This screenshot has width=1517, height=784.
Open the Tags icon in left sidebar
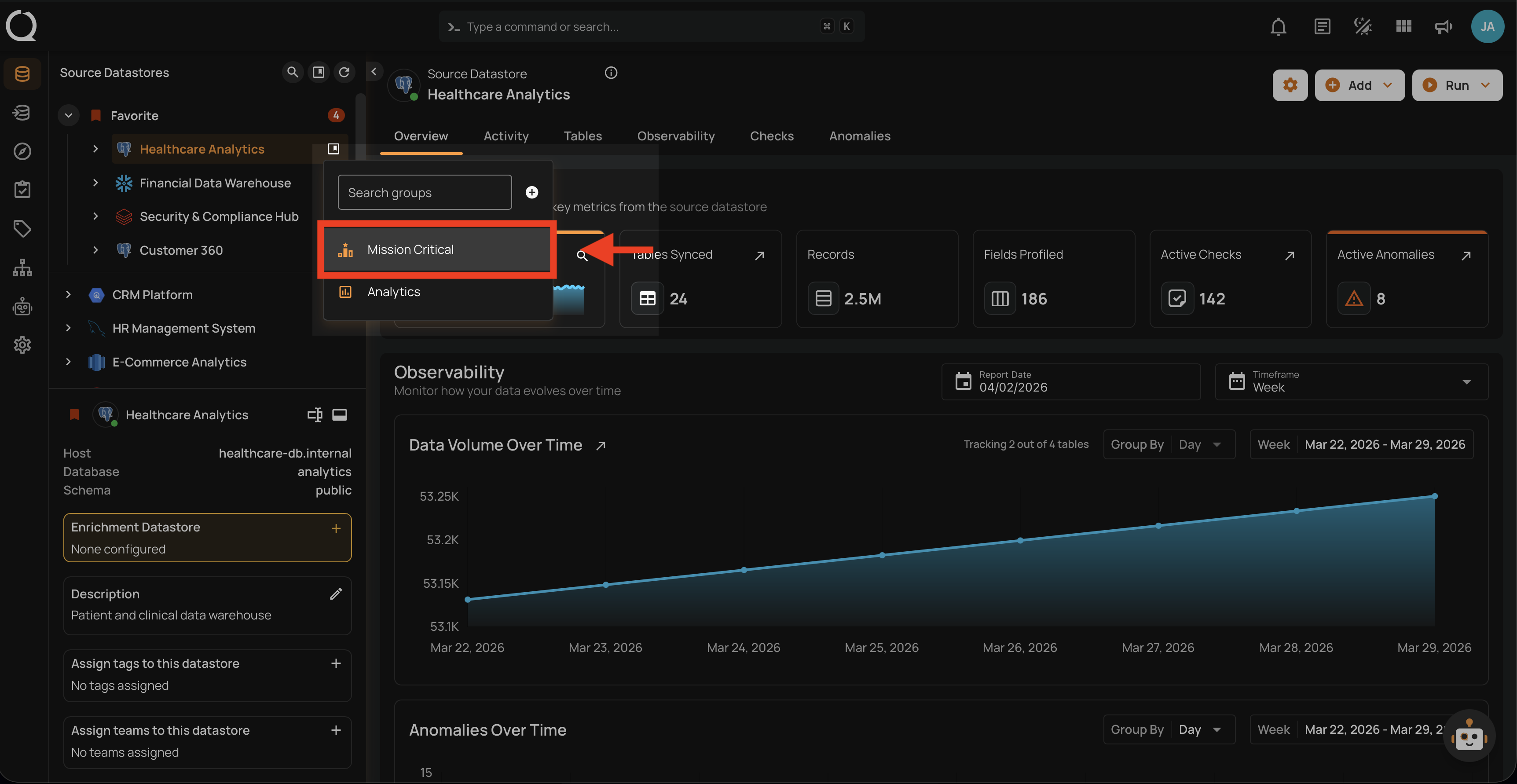tap(22, 228)
